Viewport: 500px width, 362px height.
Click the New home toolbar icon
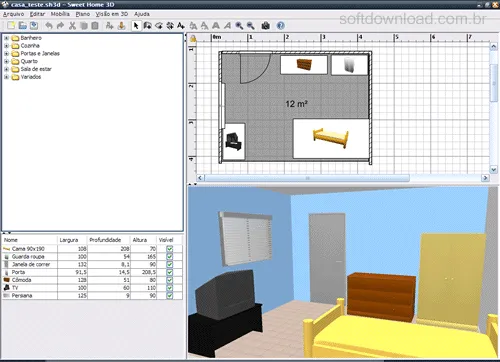pos(11,26)
